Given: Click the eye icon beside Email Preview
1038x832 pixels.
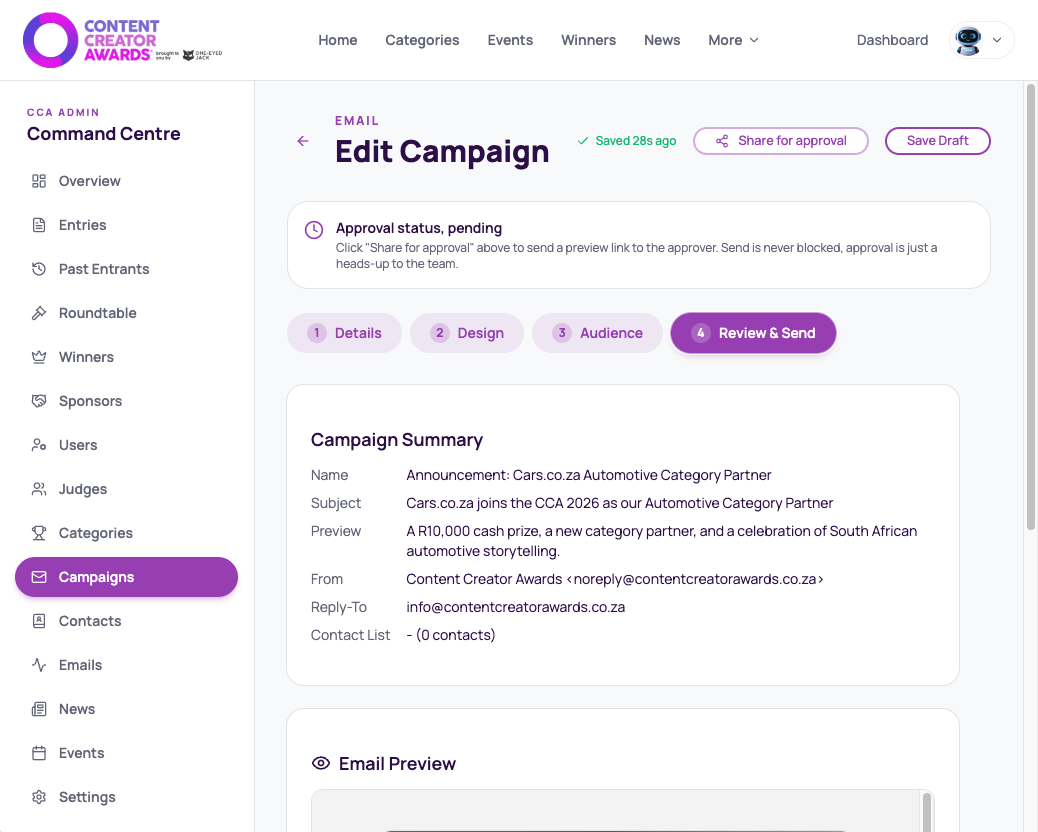Looking at the screenshot, I should (x=320, y=763).
